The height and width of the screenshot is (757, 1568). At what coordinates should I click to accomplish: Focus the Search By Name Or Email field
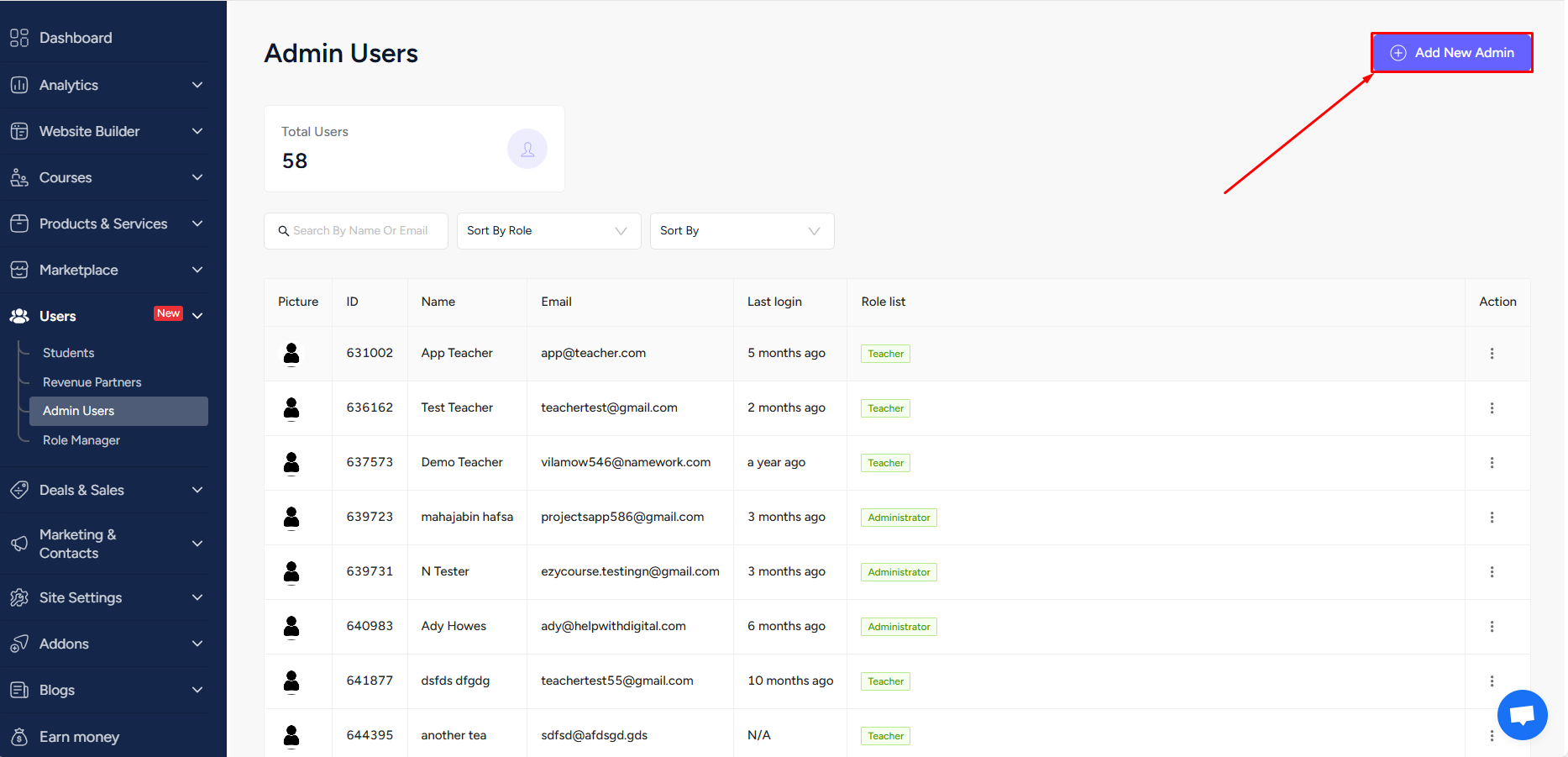pyautogui.click(x=356, y=231)
